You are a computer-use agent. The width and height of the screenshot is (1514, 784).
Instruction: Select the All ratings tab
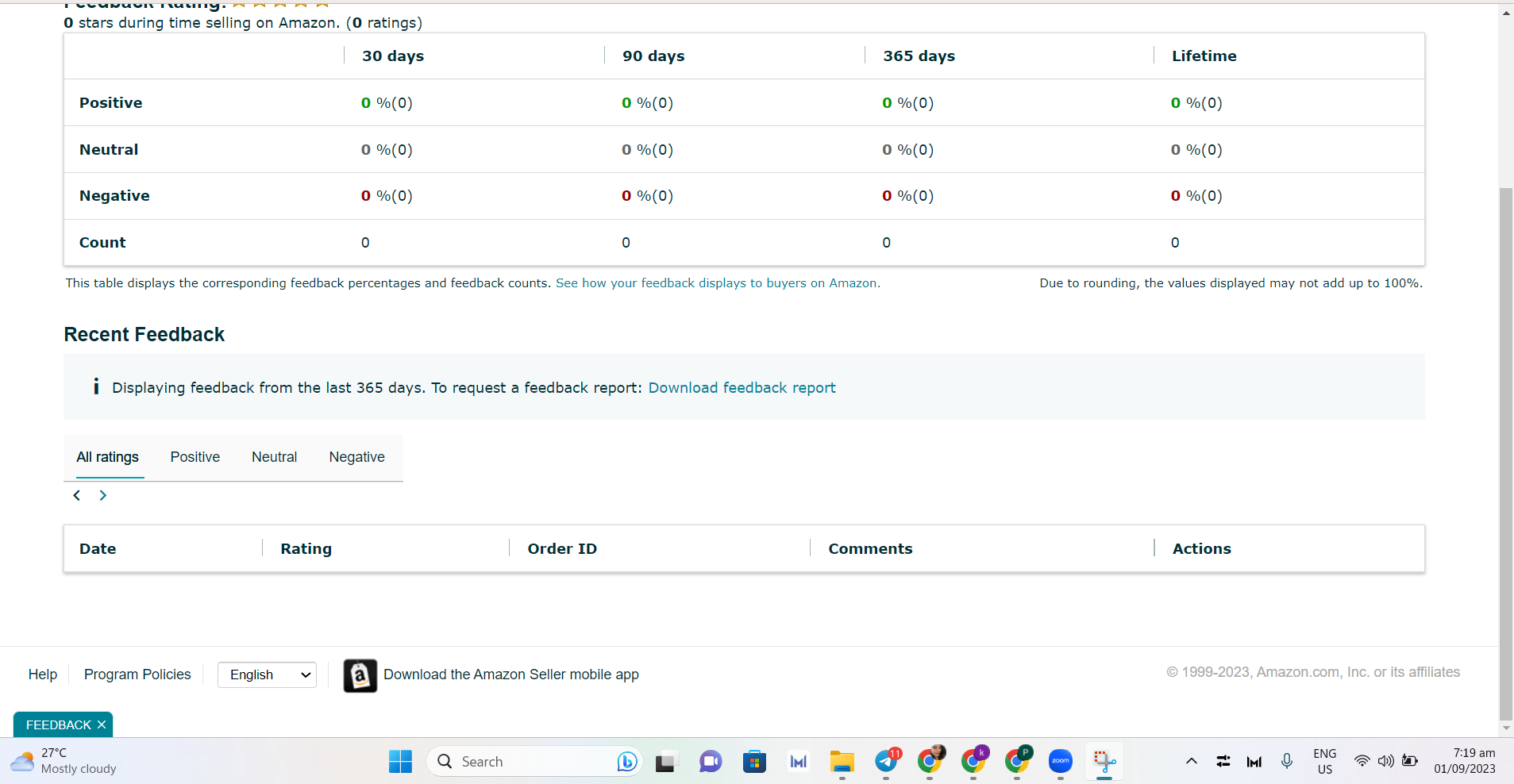[107, 457]
